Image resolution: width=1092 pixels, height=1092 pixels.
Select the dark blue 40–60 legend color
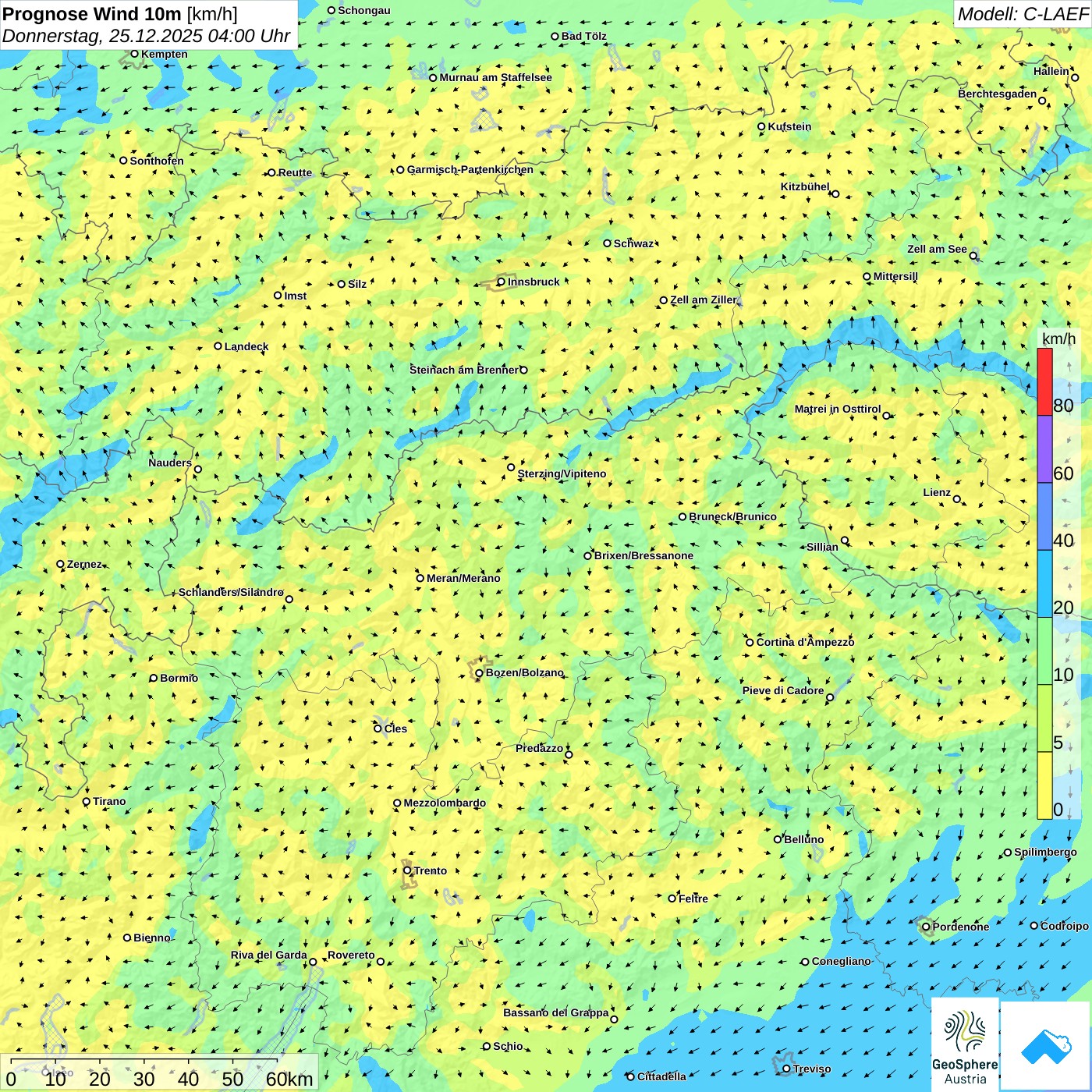coord(1044,517)
